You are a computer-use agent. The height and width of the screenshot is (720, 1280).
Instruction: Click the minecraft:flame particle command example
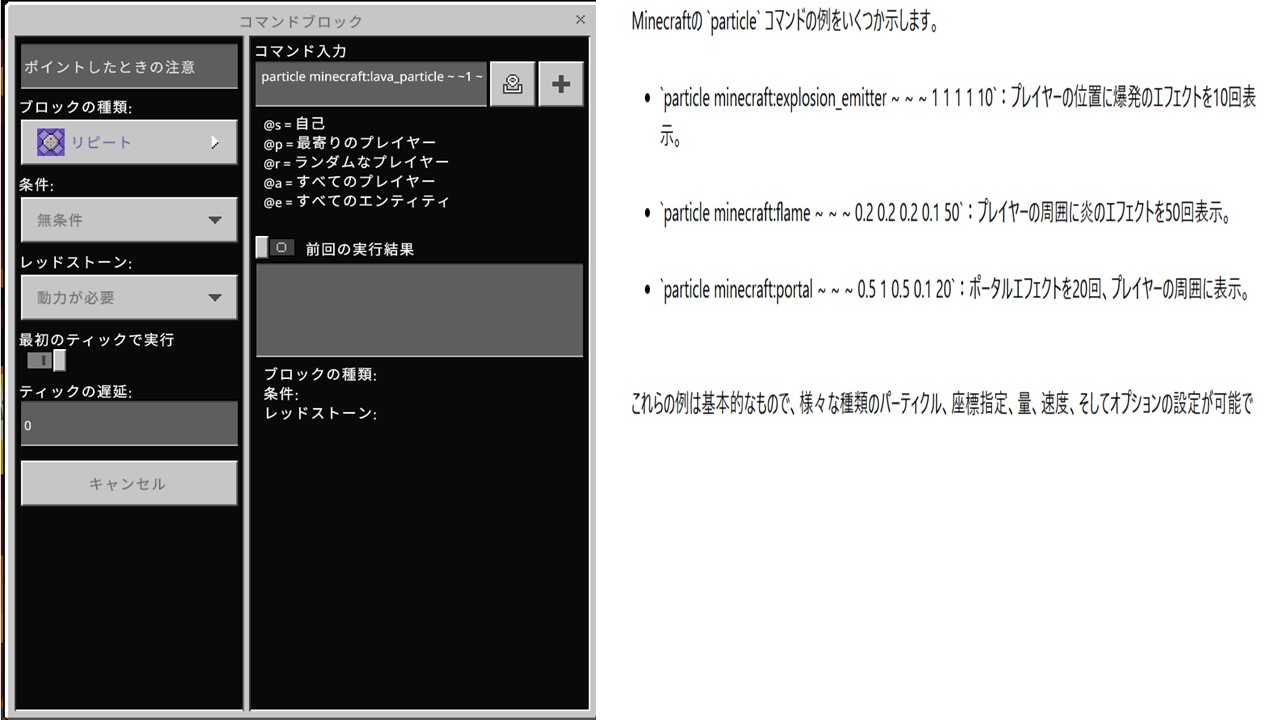point(812,214)
